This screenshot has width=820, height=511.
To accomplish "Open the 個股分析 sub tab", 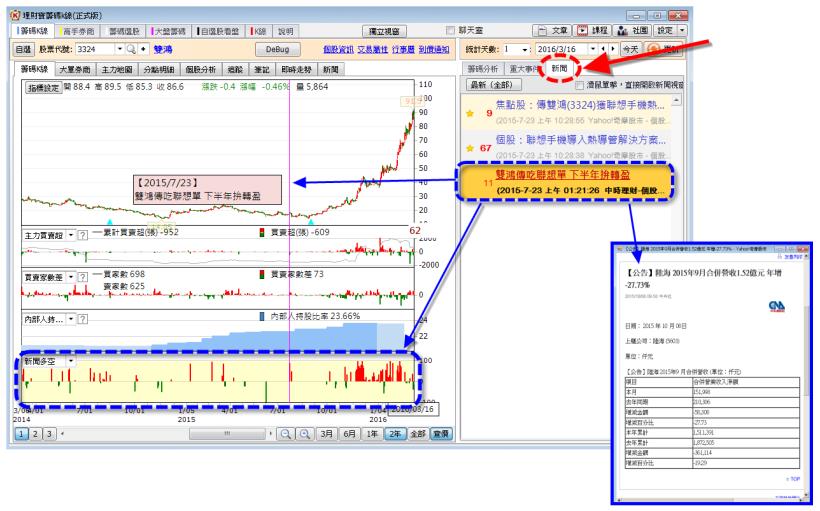I will pos(200,69).
